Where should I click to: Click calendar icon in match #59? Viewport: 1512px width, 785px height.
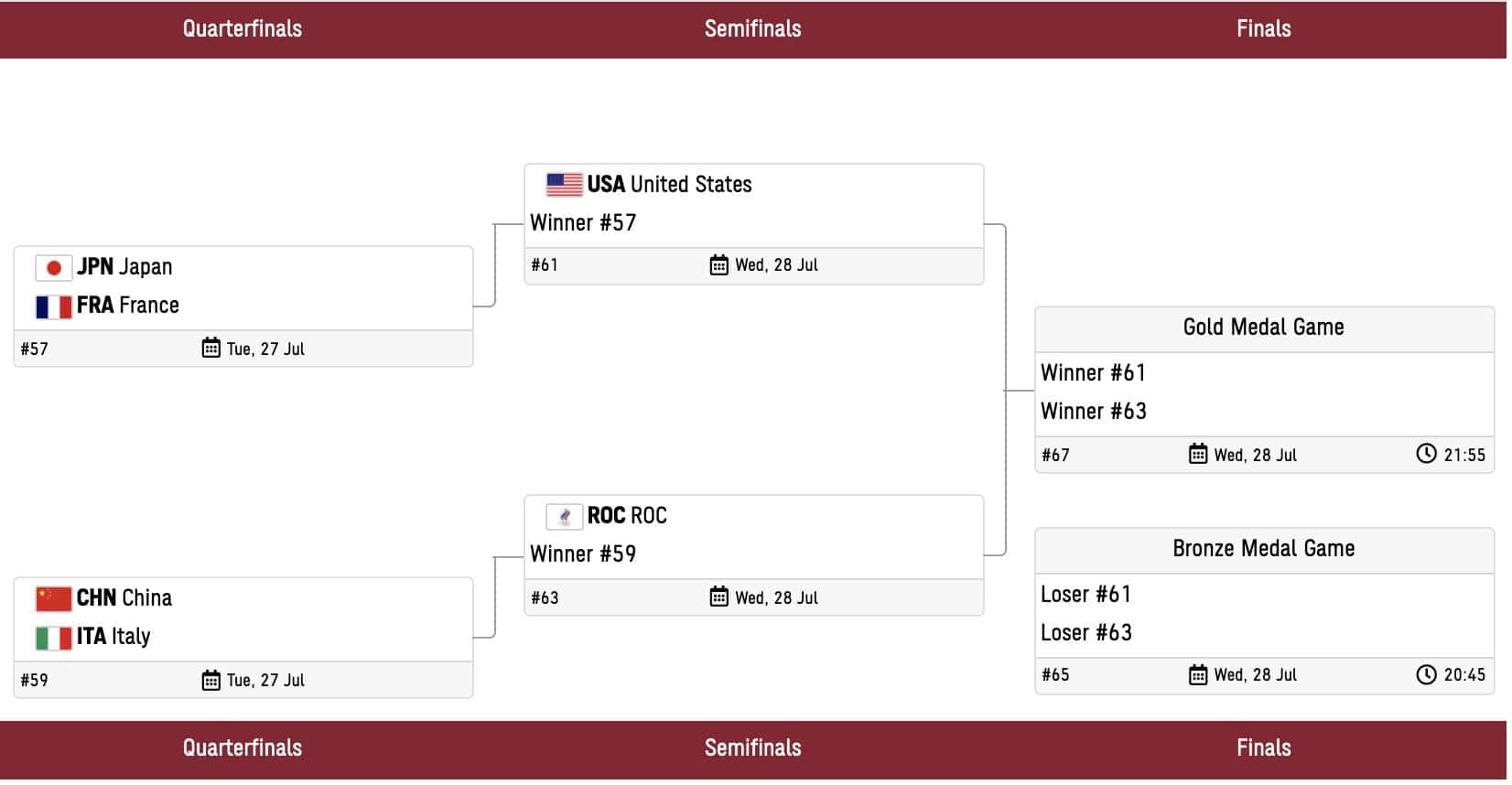tap(211, 680)
